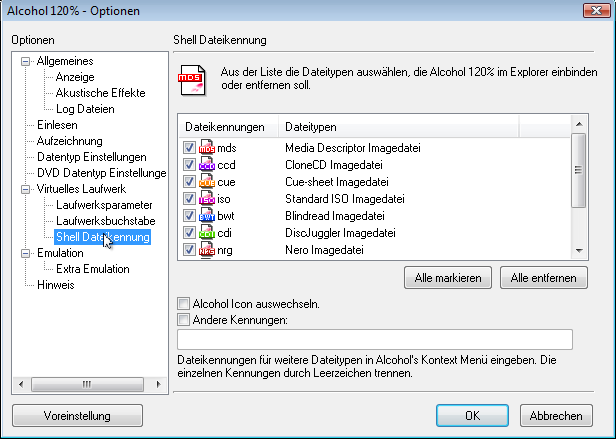Select DVD Datentyp Einstellungen tree item

tap(102, 173)
